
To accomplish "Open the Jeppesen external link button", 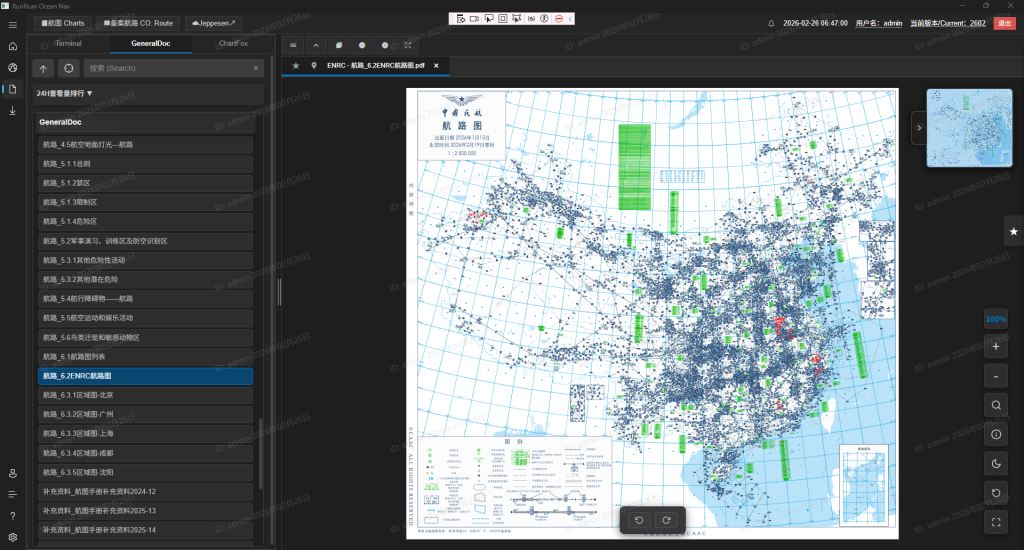I will pyautogui.click(x=213, y=22).
